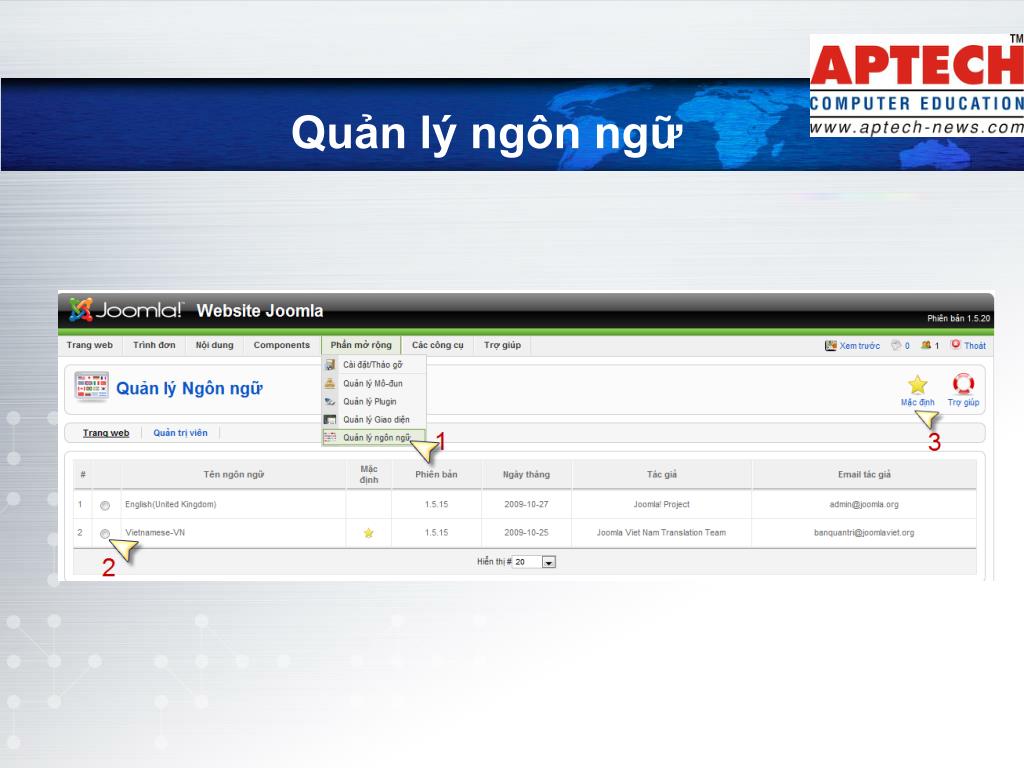Choose Cài đặt/Tháo gỡ from the dropdown menu

(x=374, y=364)
